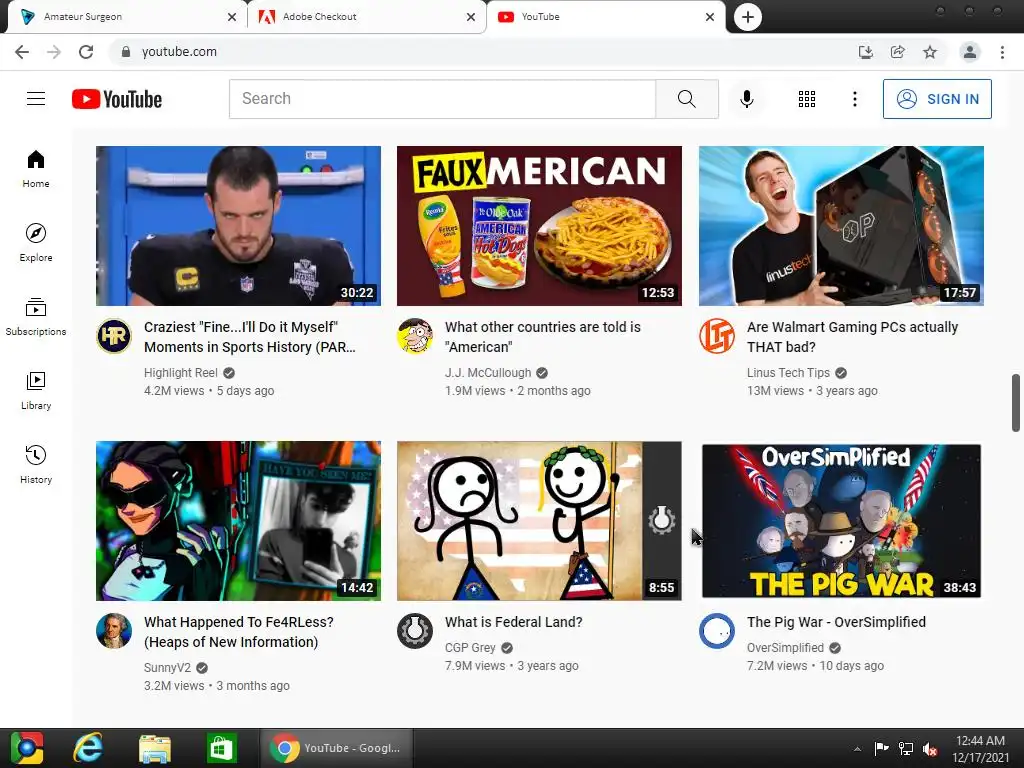The height and width of the screenshot is (768, 1024).
Task: Open the YouTube hamburger guide menu
Action: 36,99
